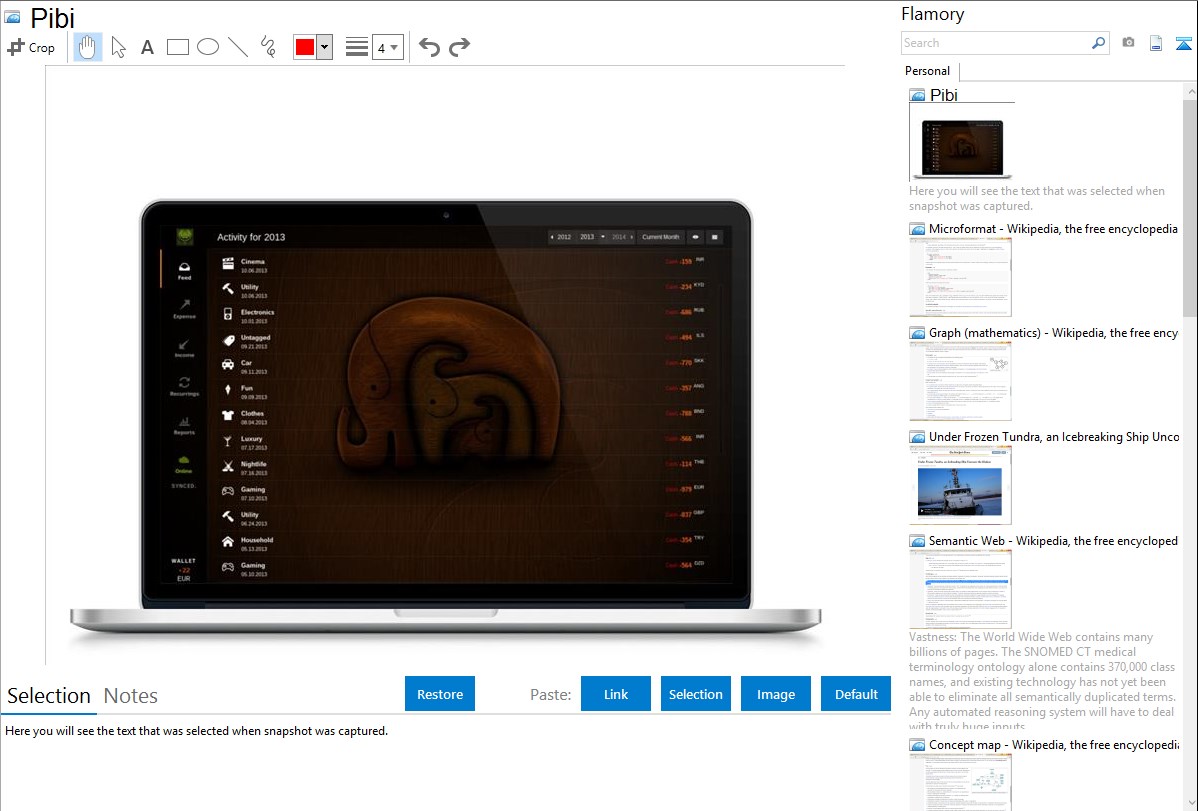Choose the text annotation tool
The height and width of the screenshot is (811, 1198).
147,47
